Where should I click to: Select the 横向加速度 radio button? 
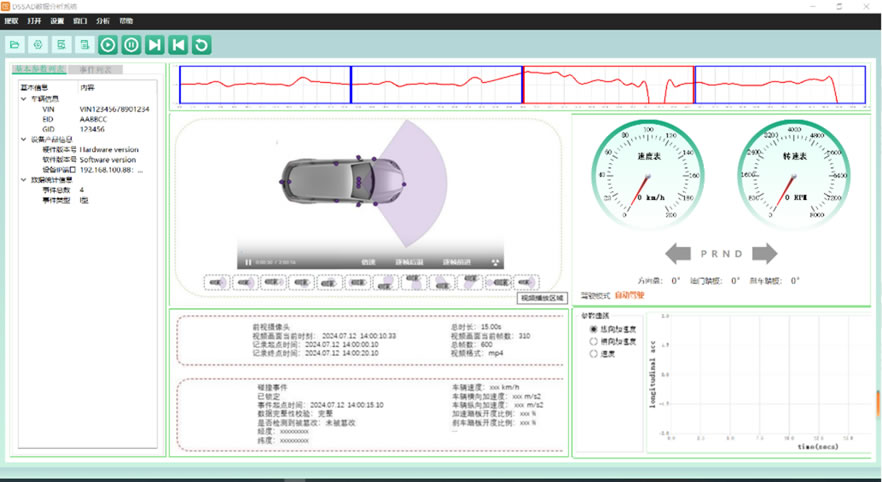(593, 341)
